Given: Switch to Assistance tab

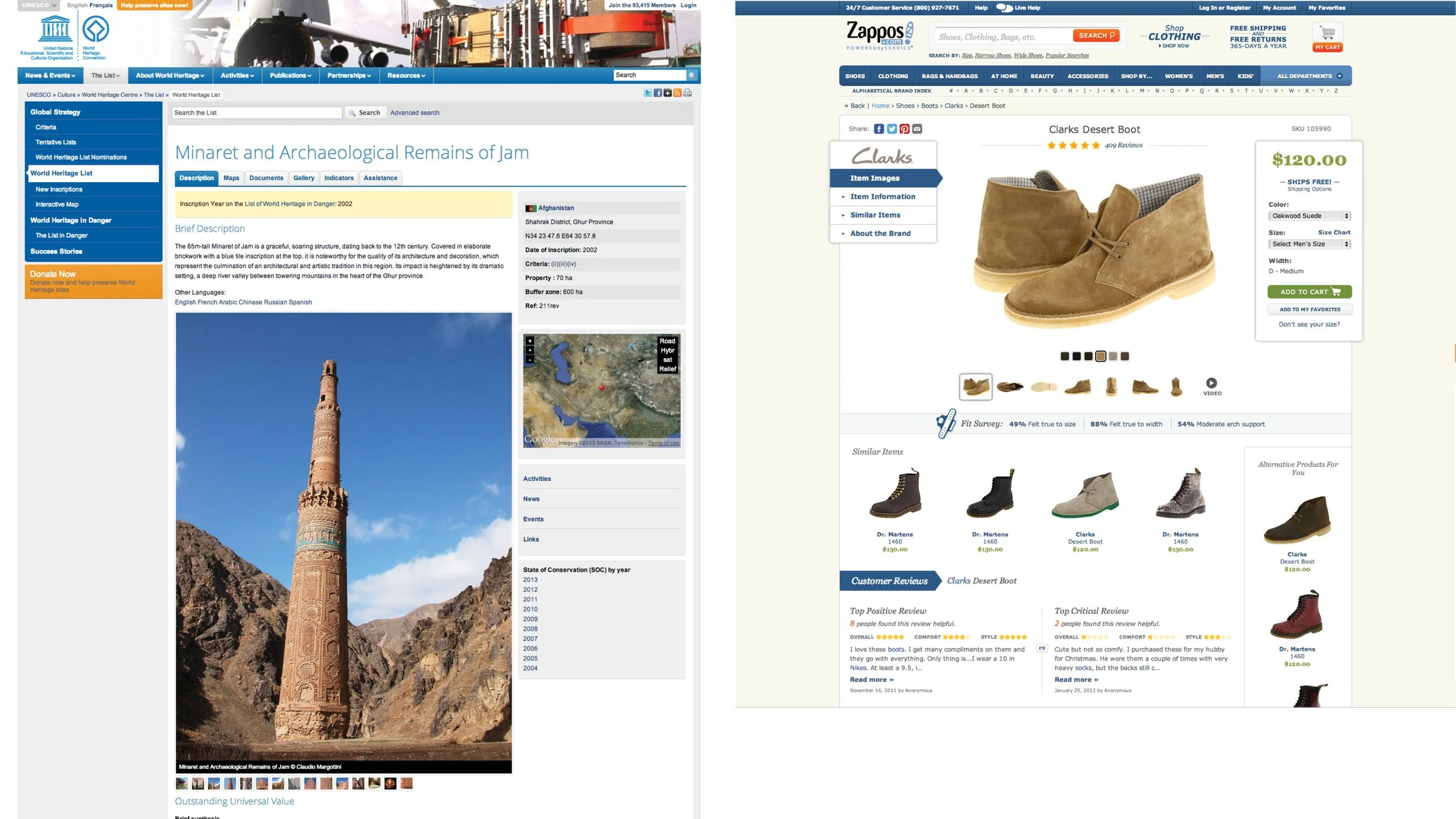Looking at the screenshot, I should [x=380, y=178].
